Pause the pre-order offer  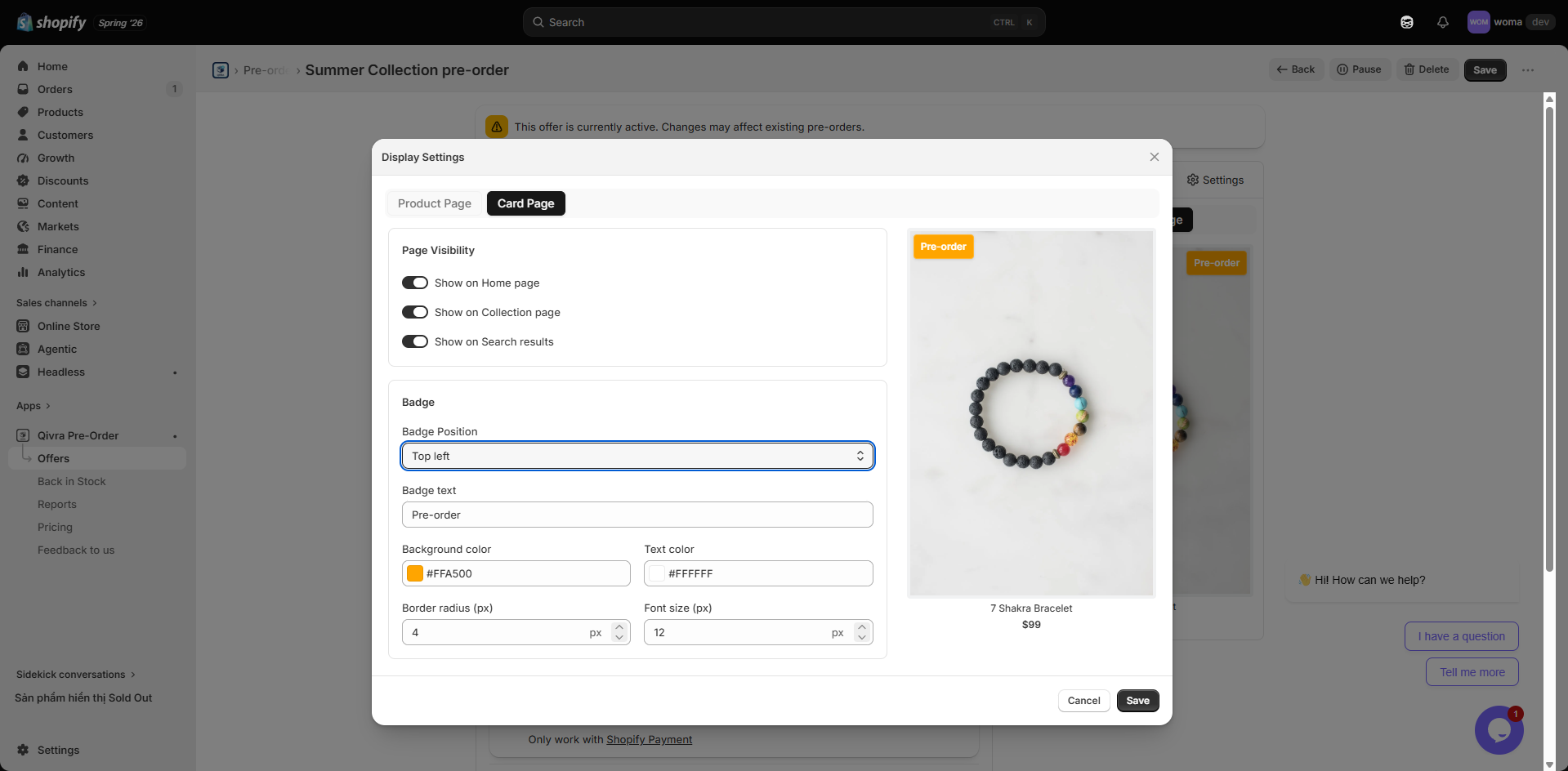point(1359,69)
